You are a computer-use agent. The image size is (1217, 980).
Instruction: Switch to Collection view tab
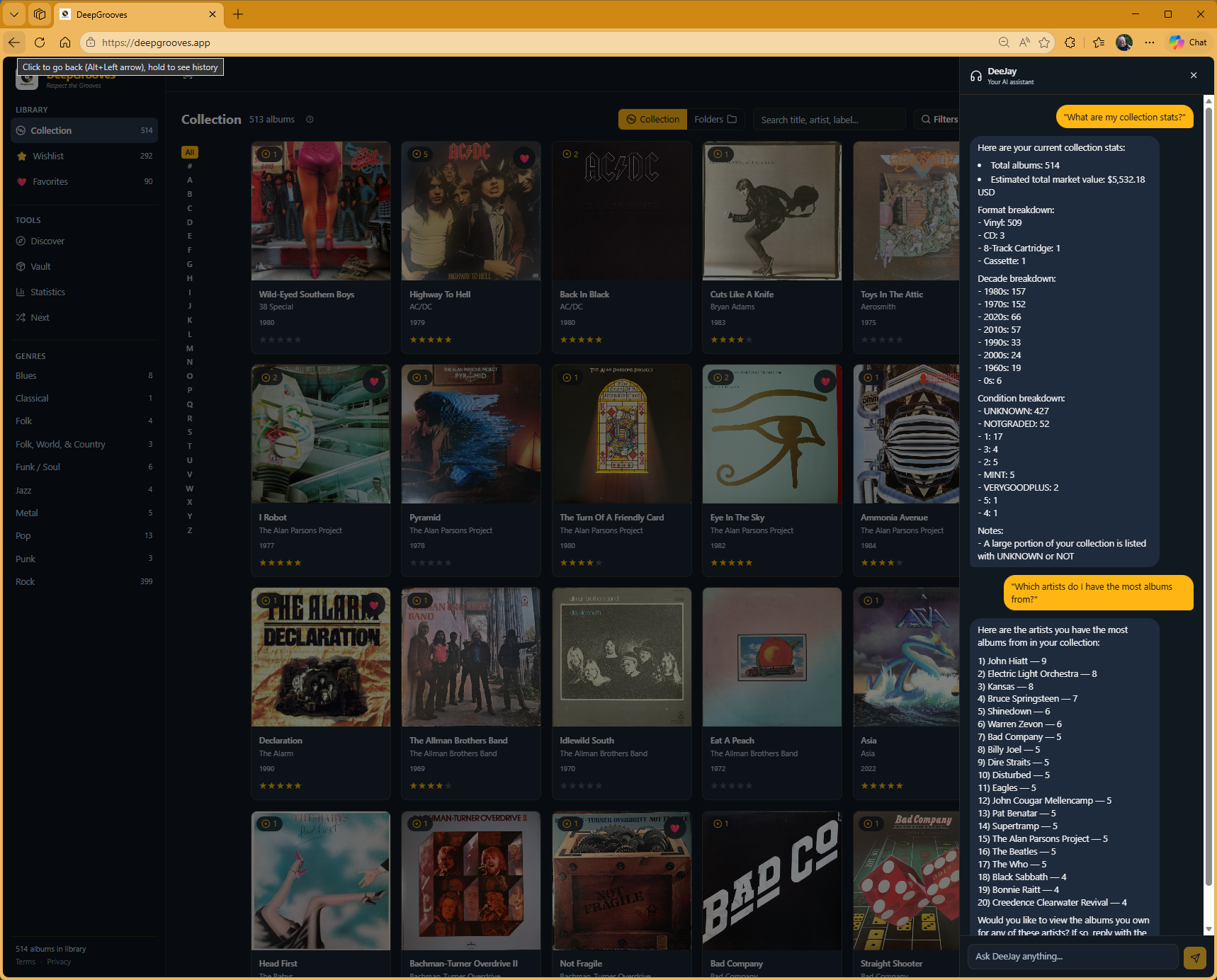point(652,119)
